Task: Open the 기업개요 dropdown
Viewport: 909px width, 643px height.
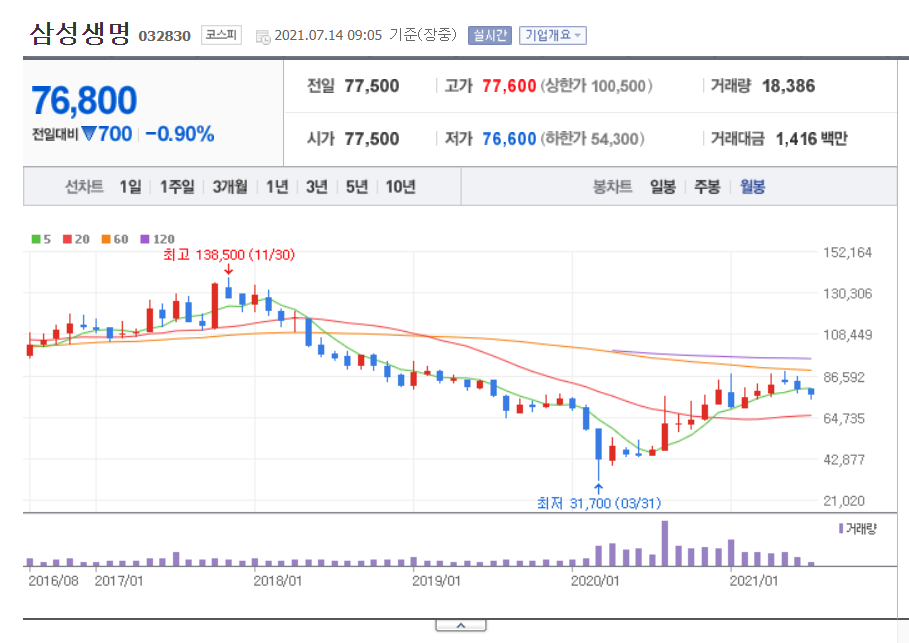Action: pos(552,35)
